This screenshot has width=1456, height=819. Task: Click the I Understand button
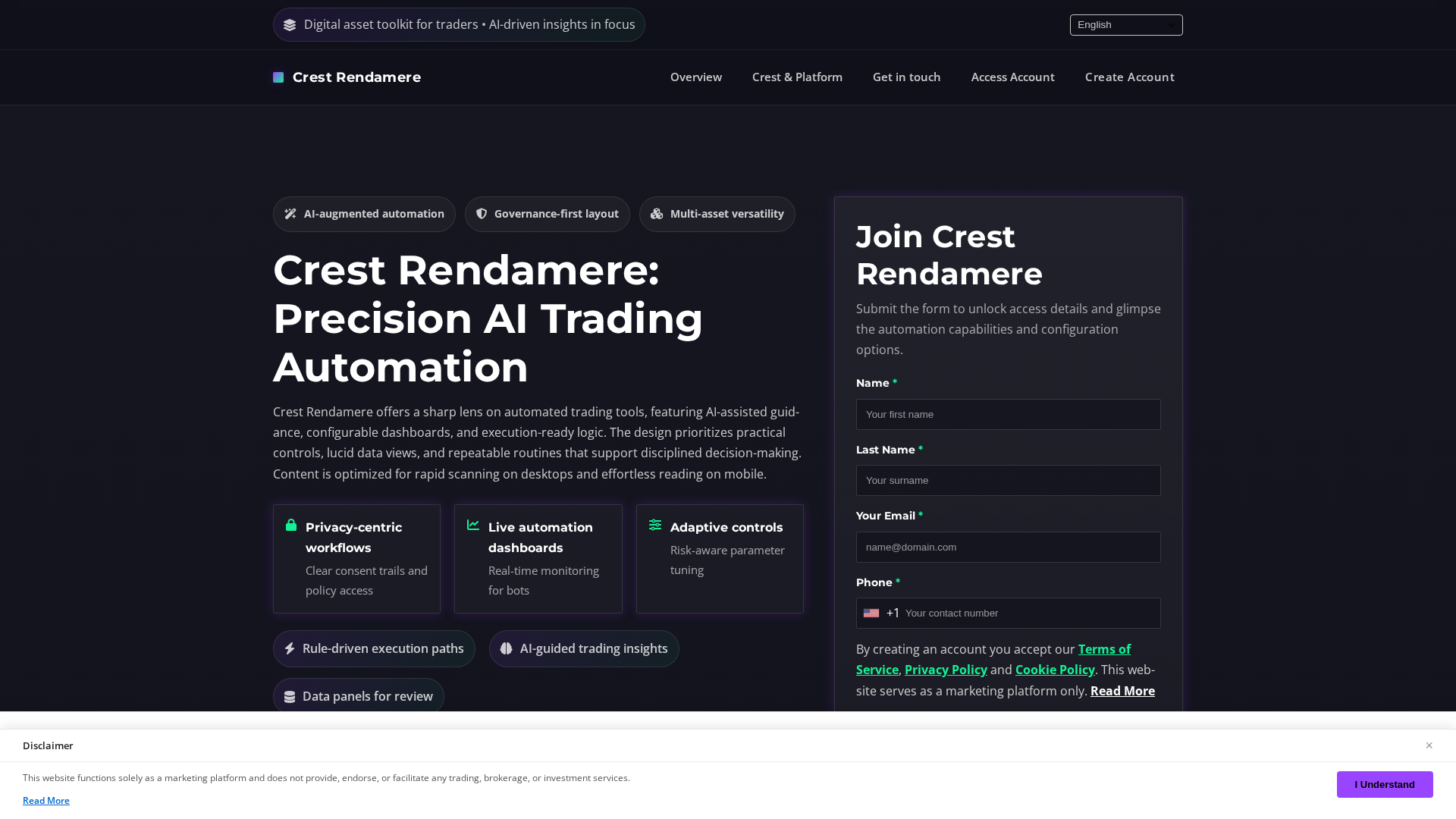point(1384,784)
